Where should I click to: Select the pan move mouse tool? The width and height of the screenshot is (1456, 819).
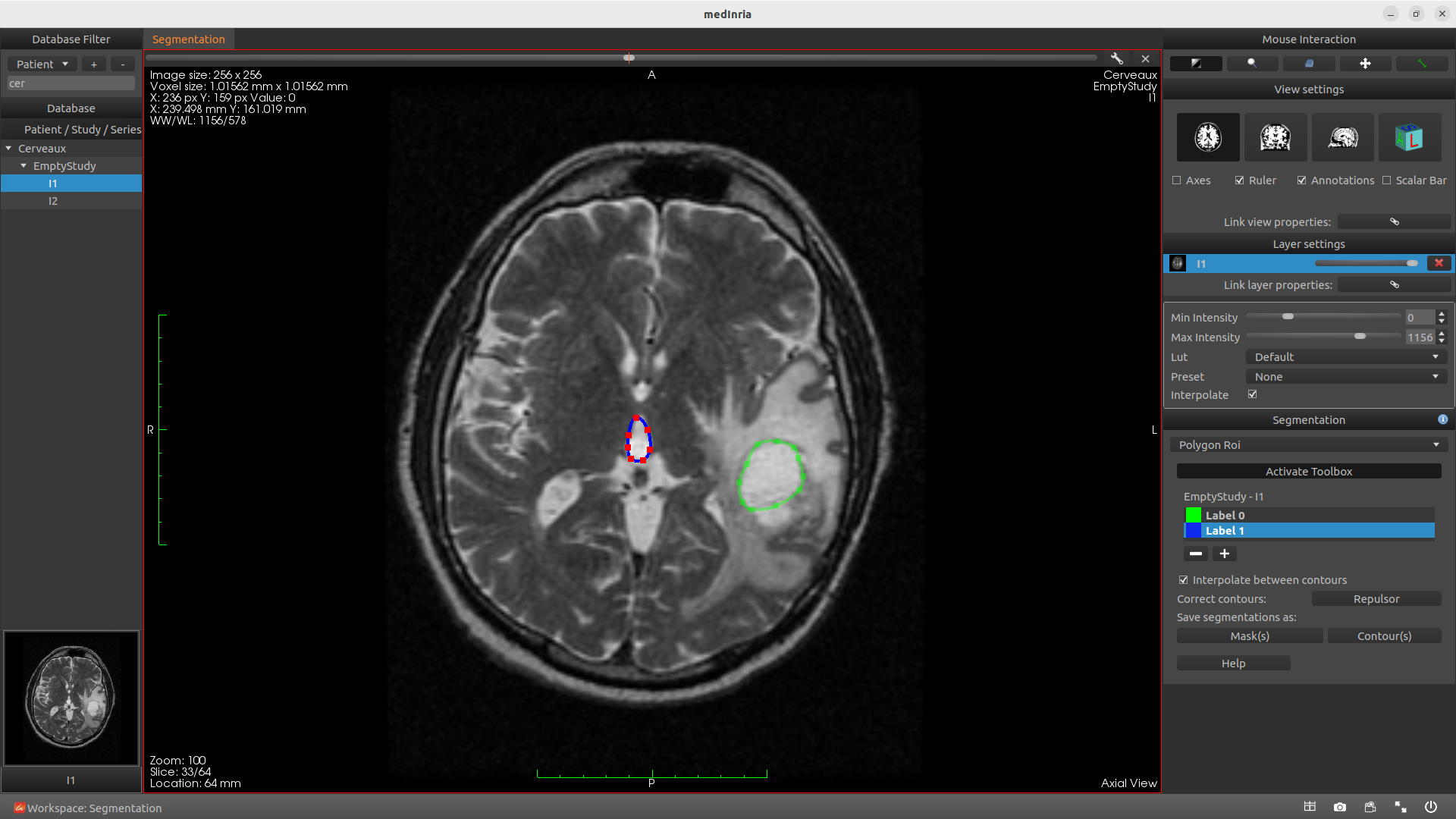[x=1365, y=64]
